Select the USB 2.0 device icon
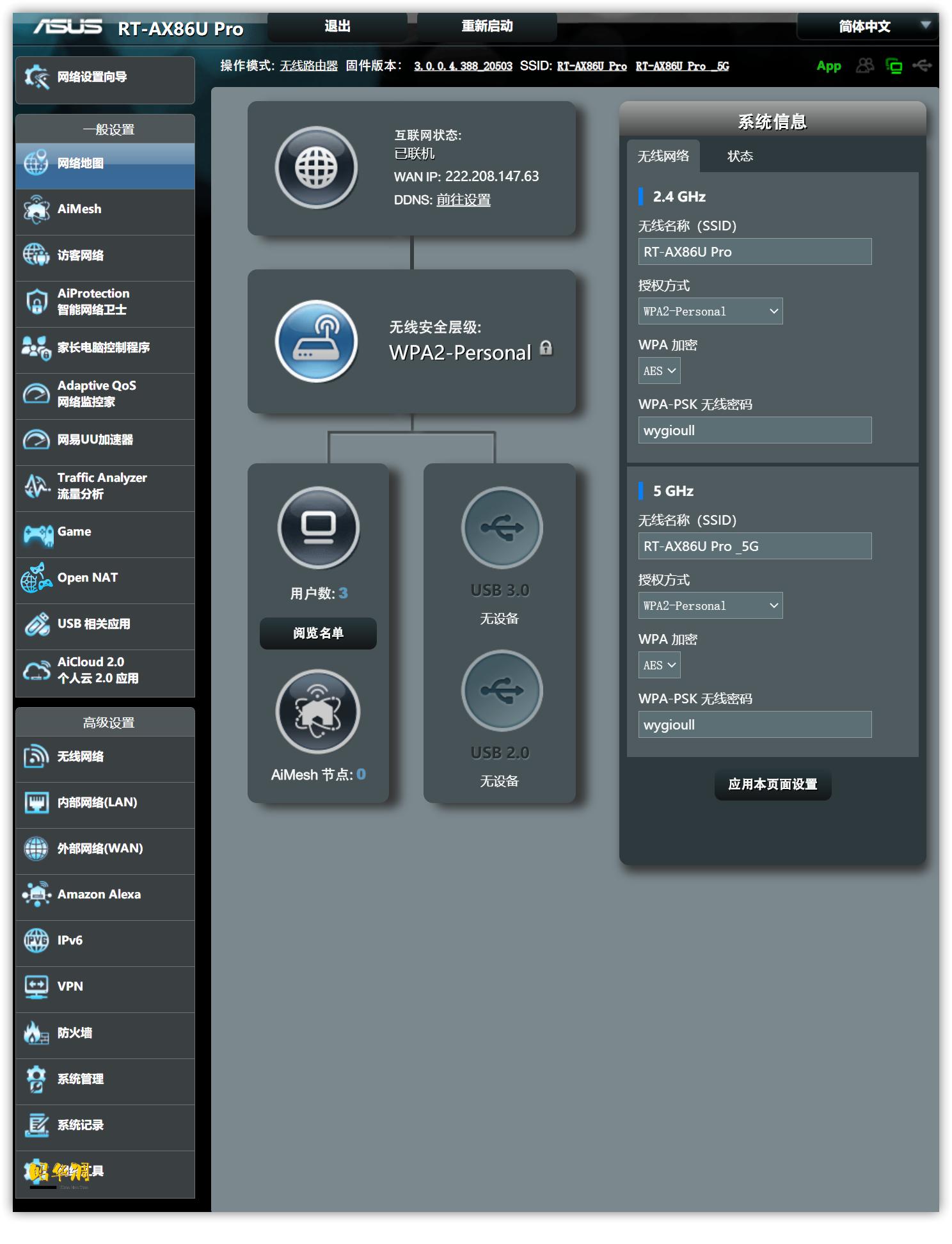Viewport: 952px width, 1244px height. coord(502,690)
